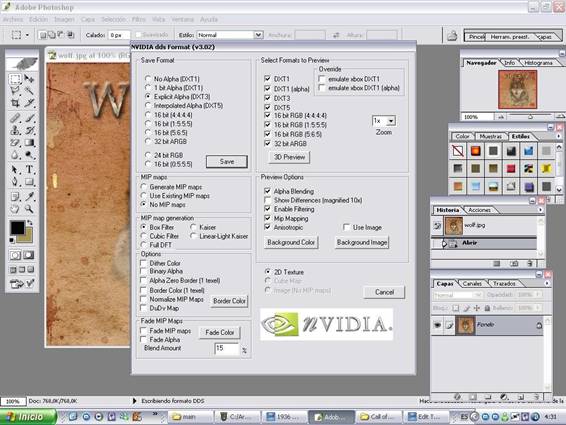Expand taskbar quick launch chevron
Image resolution: width=566 pixels, height=425 pixels.
point(155,413)
